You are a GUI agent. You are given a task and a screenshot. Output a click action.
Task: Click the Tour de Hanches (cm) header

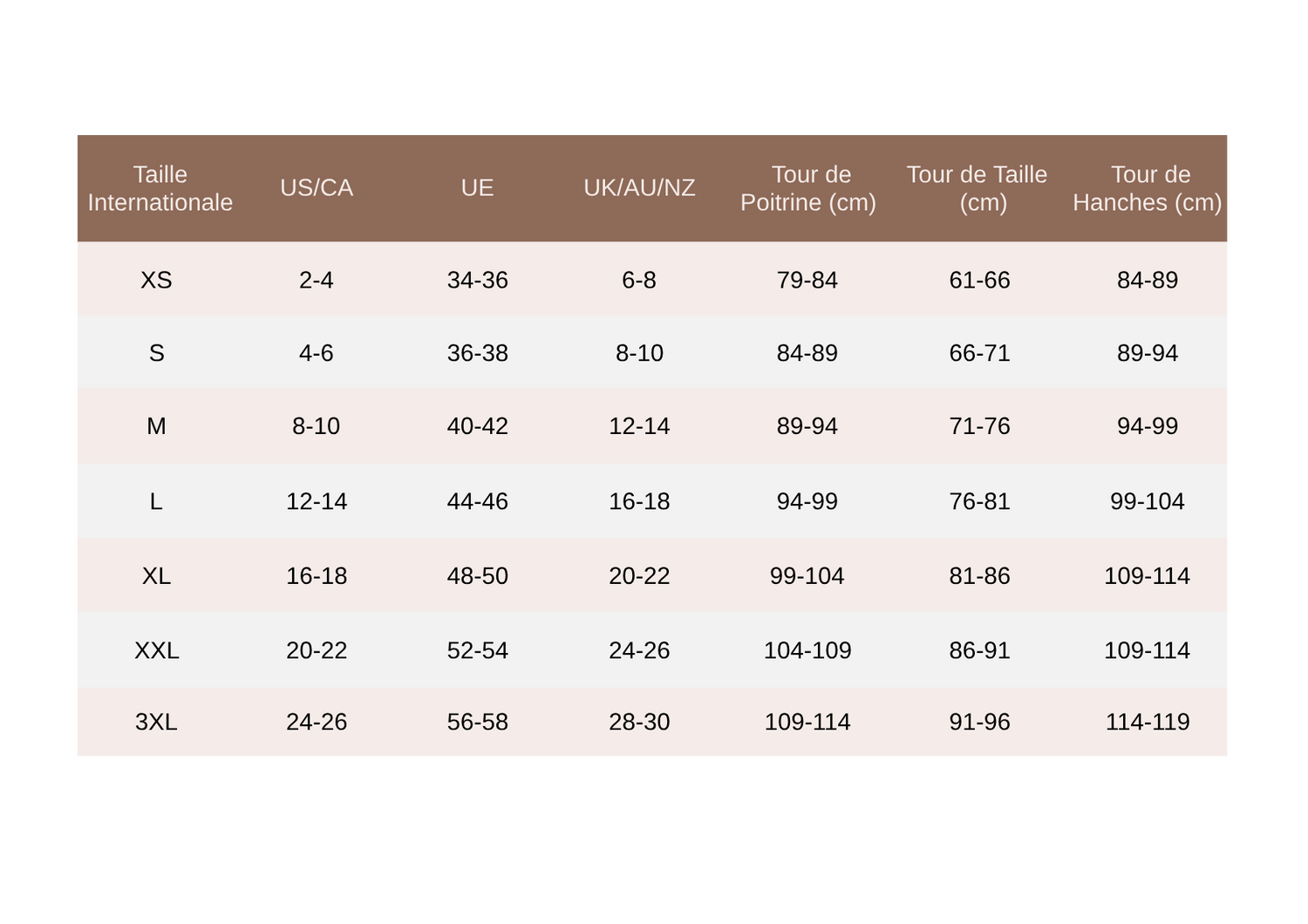pyautogui.click(x=1148, y=188)
